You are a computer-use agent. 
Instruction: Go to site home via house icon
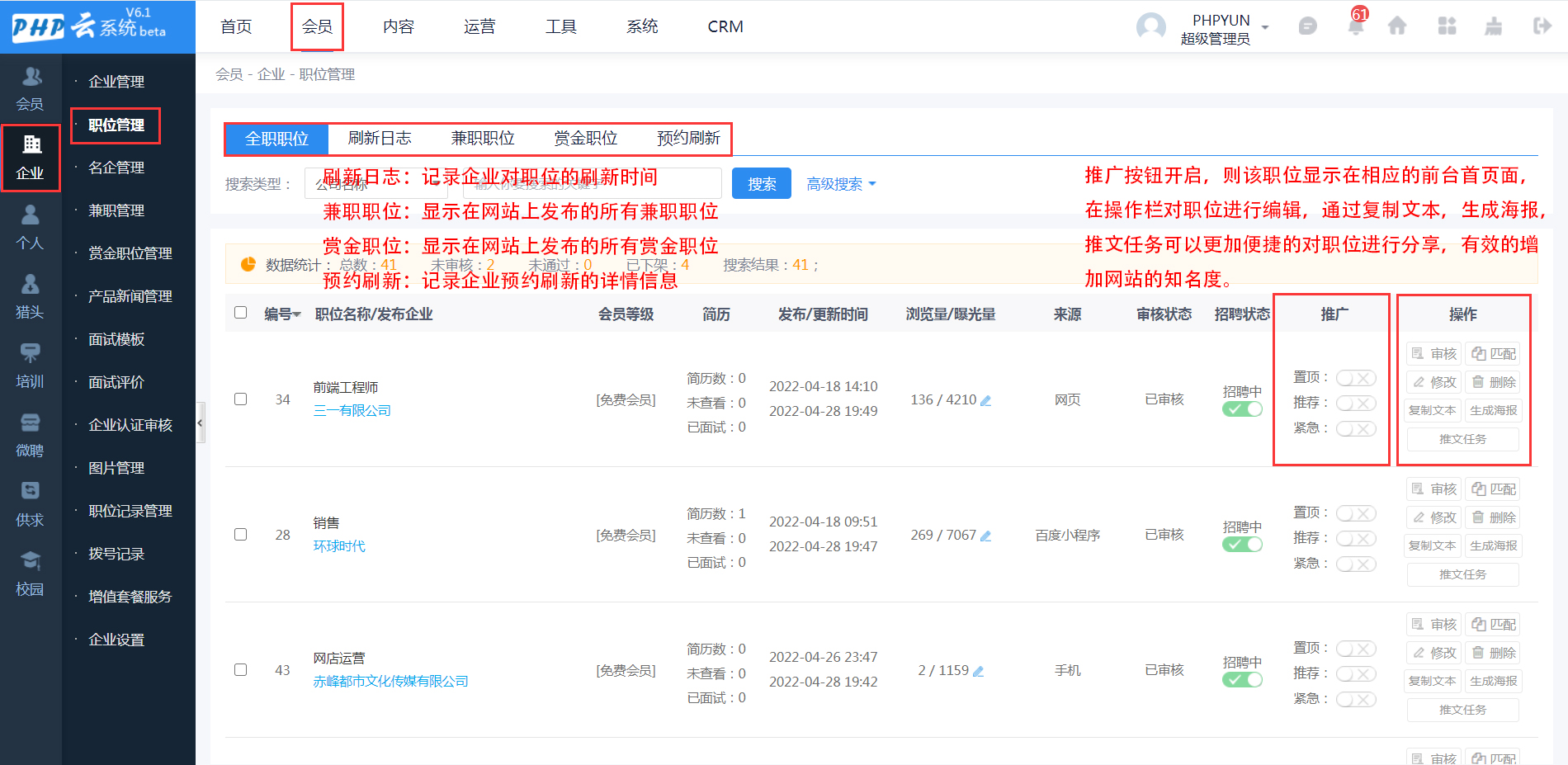click(x=1397, y=26)
